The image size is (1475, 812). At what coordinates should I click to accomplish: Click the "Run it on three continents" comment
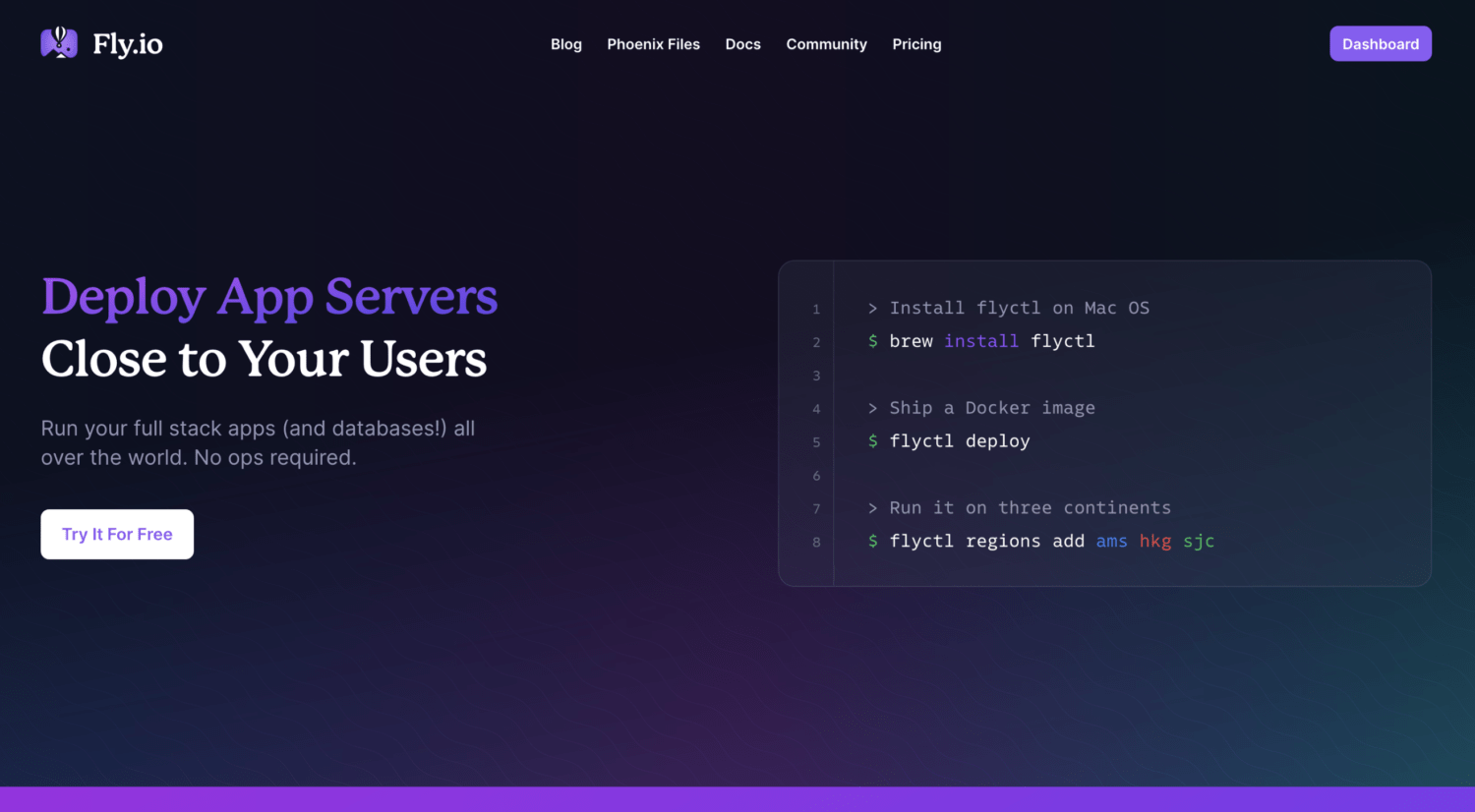[x=1030, y=508]
